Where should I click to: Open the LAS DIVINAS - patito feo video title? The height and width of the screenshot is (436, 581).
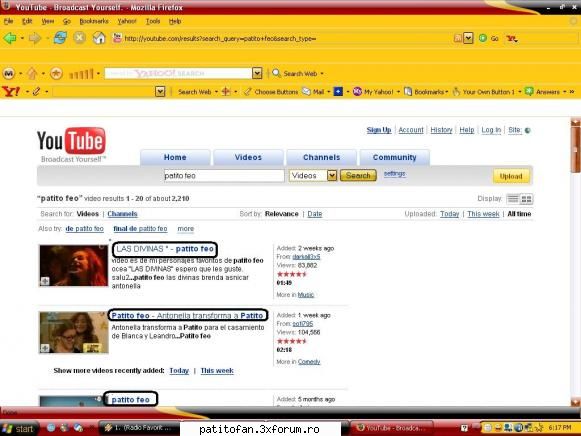pyautogui.click(x=165, y=249)
